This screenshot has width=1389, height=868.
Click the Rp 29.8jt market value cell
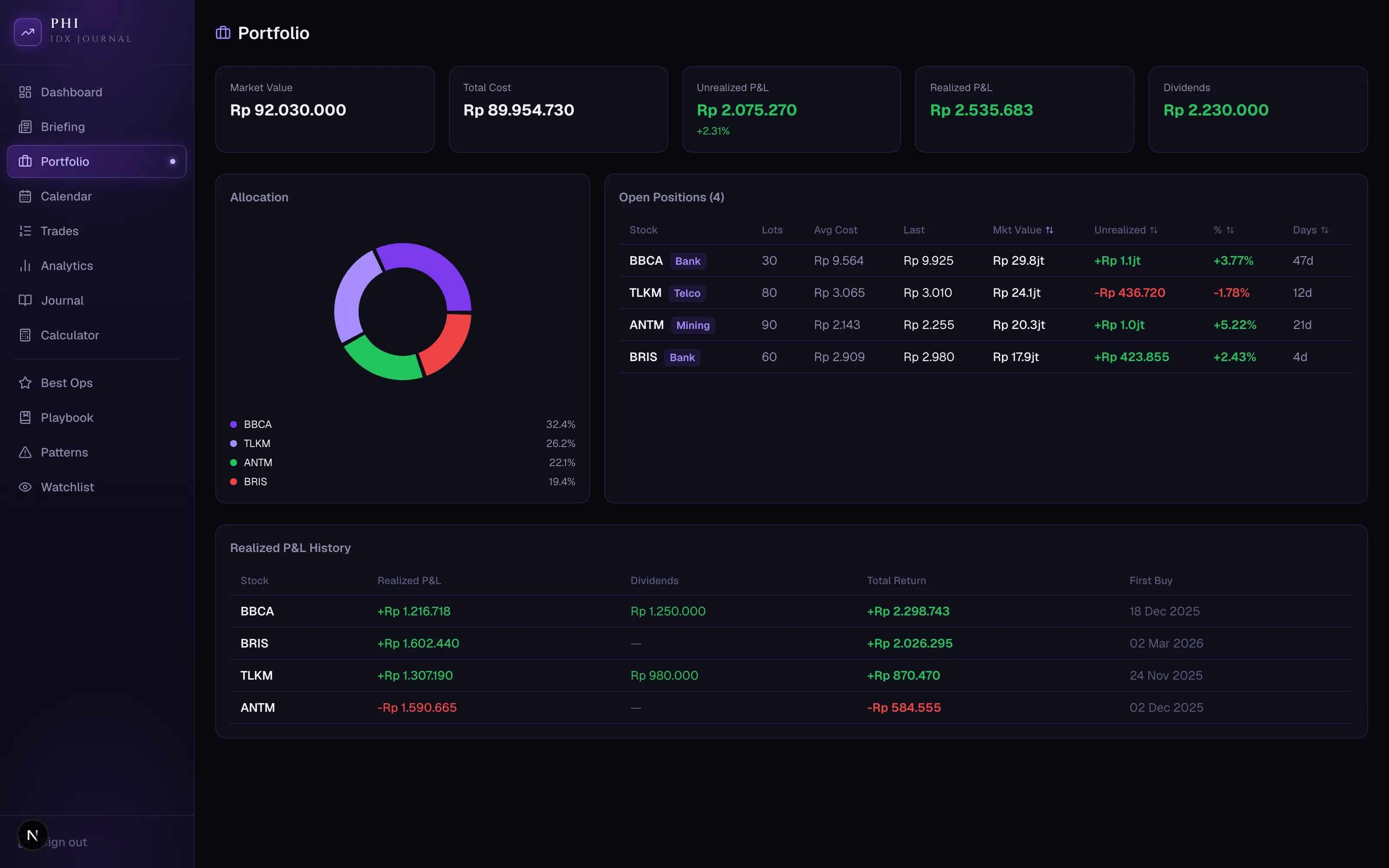(x=1018, y=261)
